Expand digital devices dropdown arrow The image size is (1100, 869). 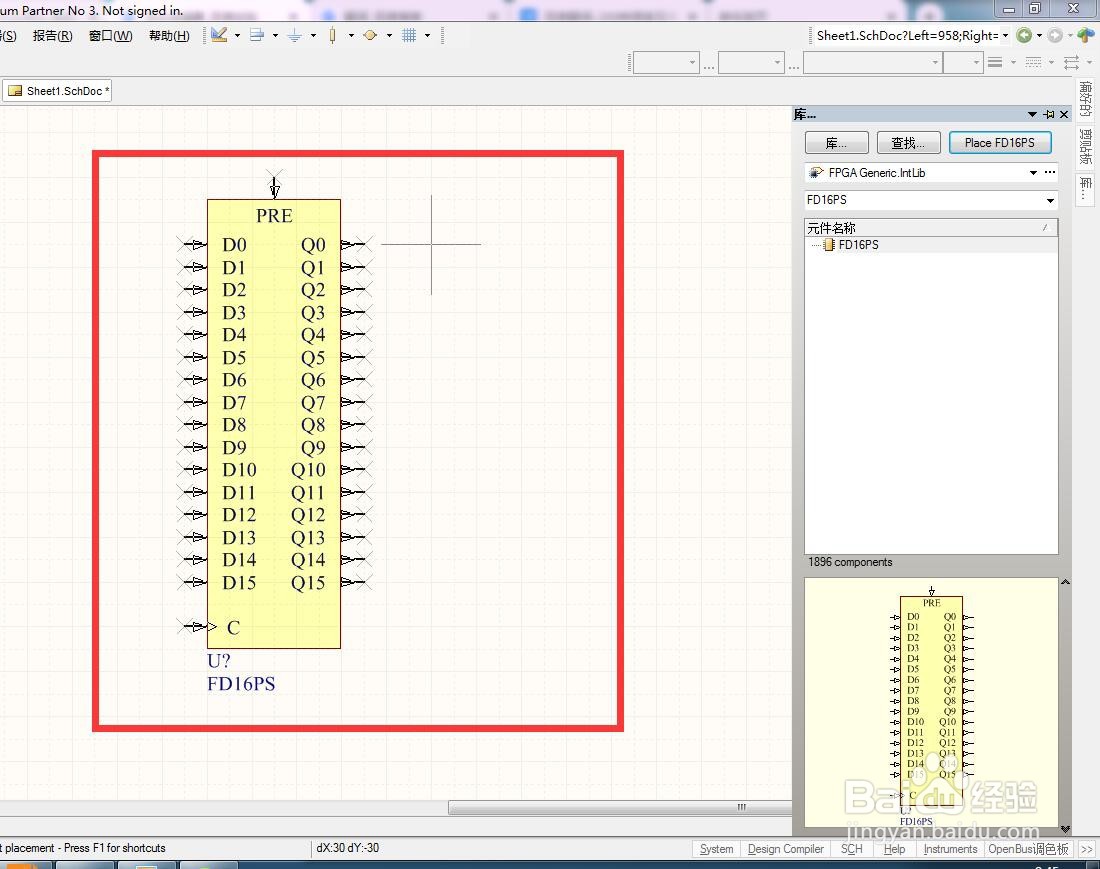(x=351, y=35)
